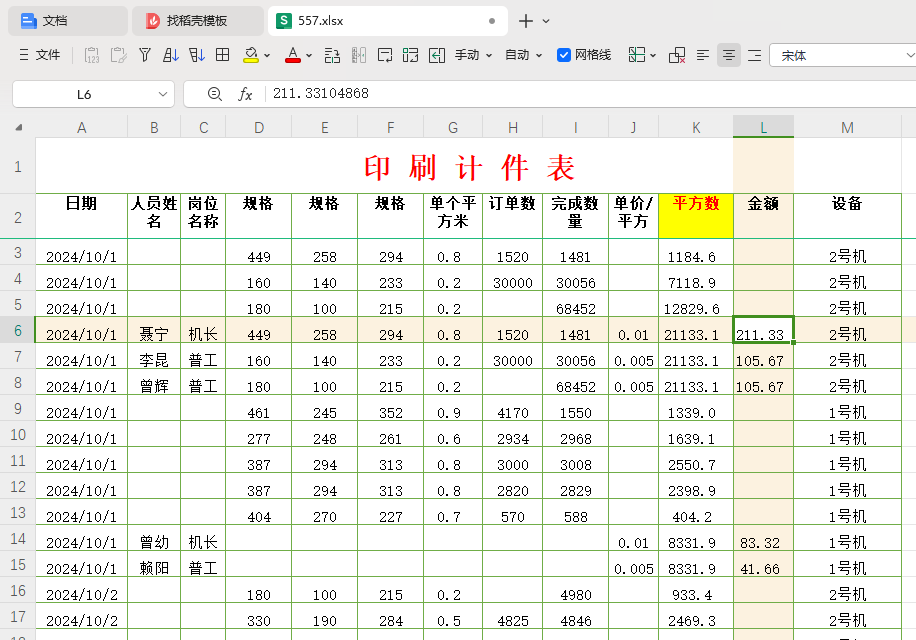Click the cell borders grid icon
Viewport: 916px width, 640px height.
point(223,55)
